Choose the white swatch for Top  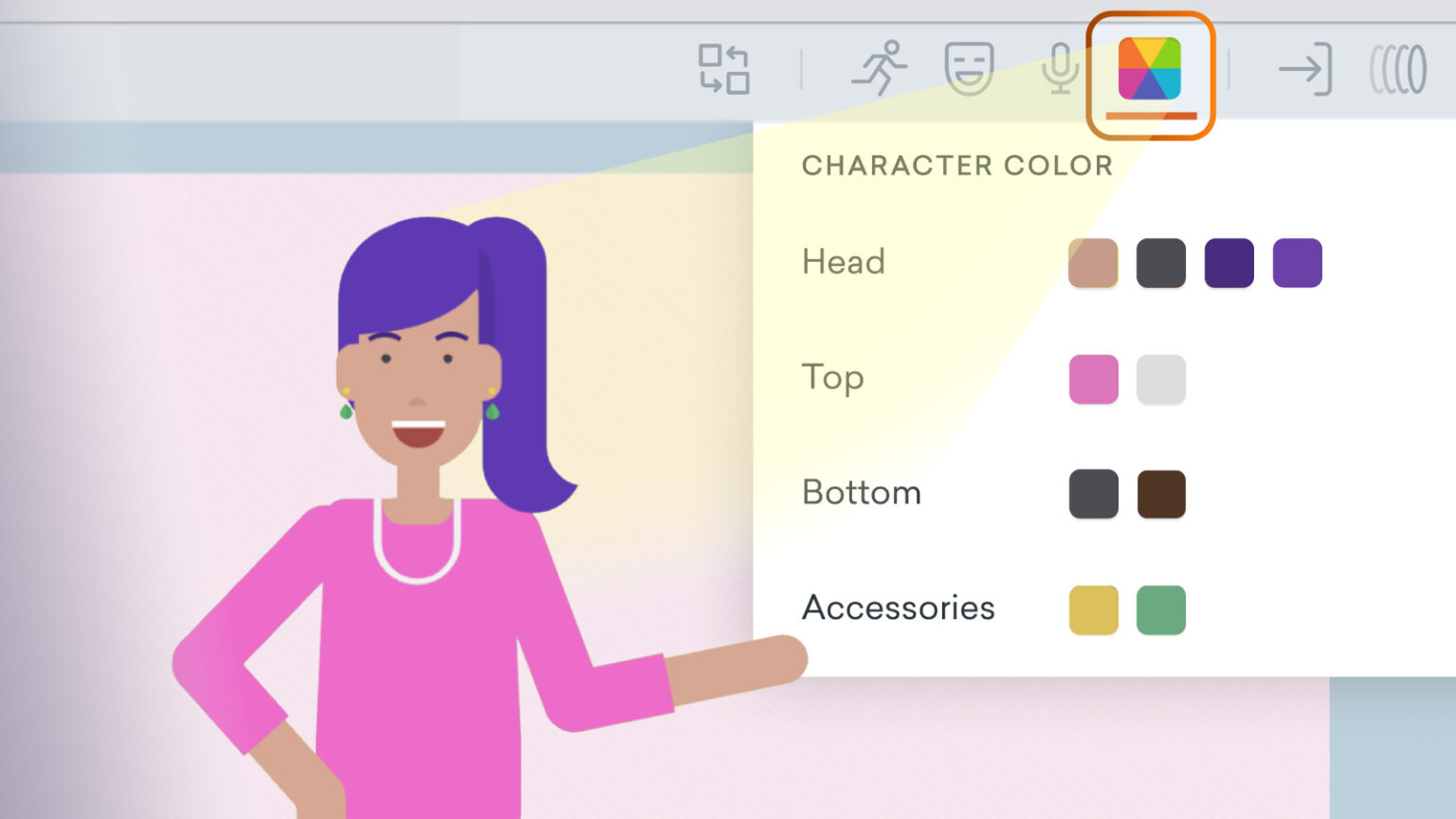(1160, 378)
